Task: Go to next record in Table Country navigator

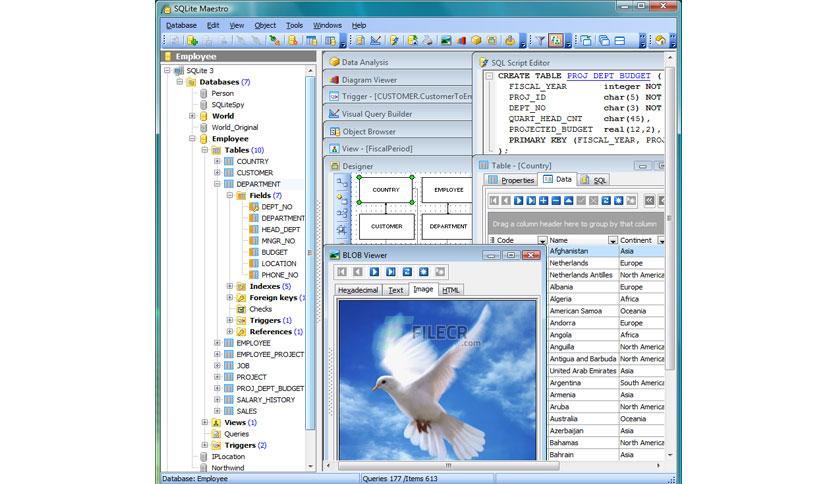Action: tap(518, 200)
